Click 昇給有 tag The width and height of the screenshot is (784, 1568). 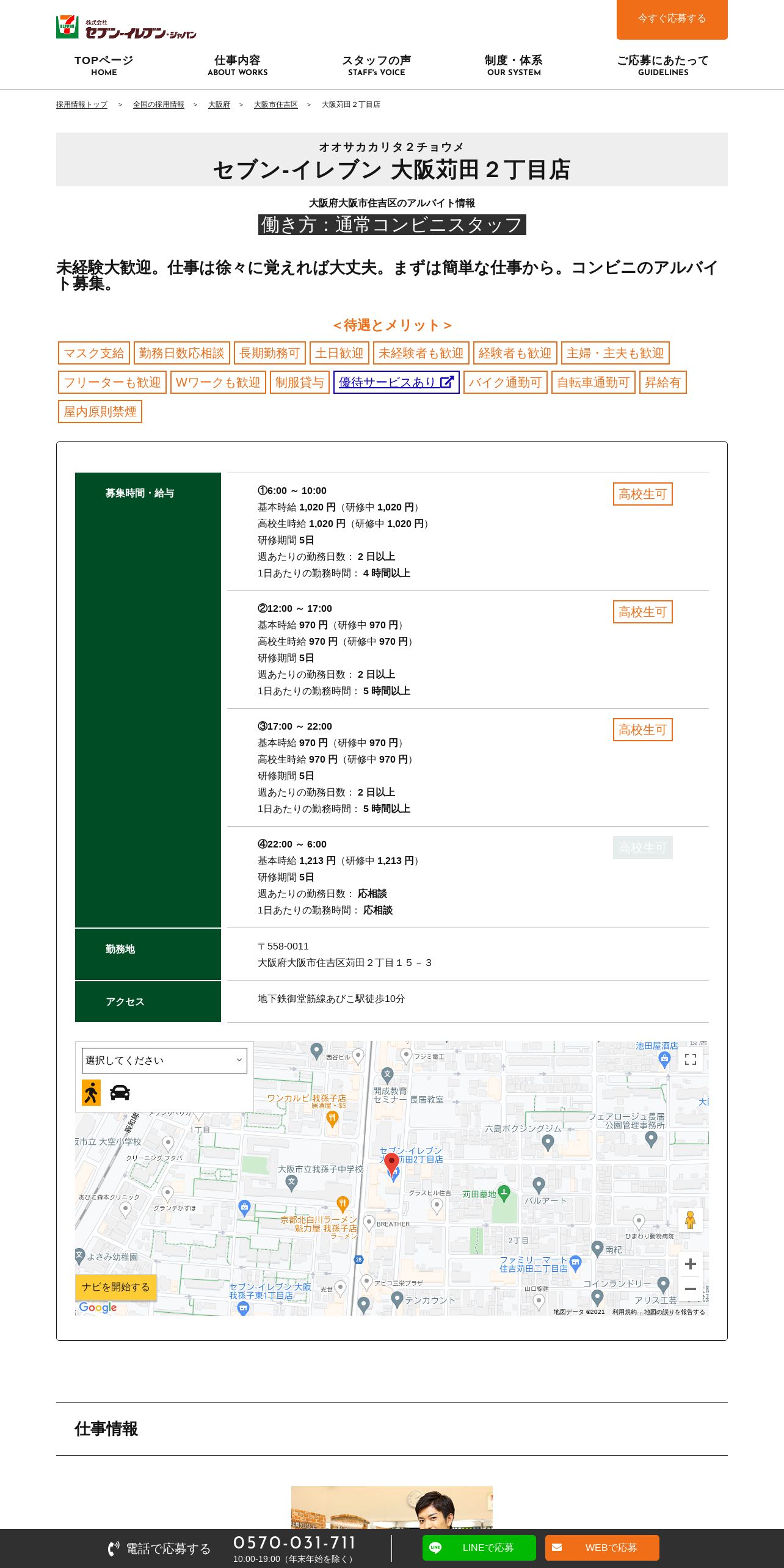point(663,382)
